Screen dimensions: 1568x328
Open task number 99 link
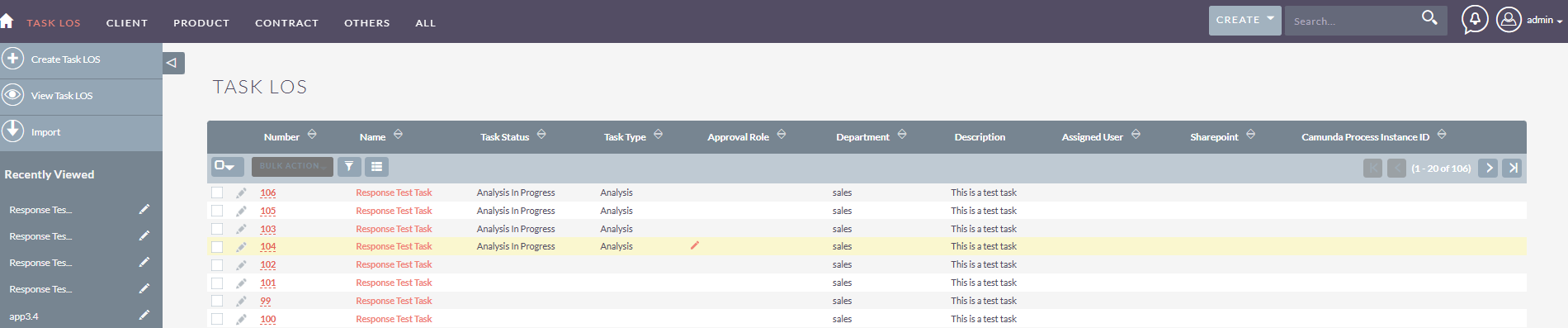[266, 301]
